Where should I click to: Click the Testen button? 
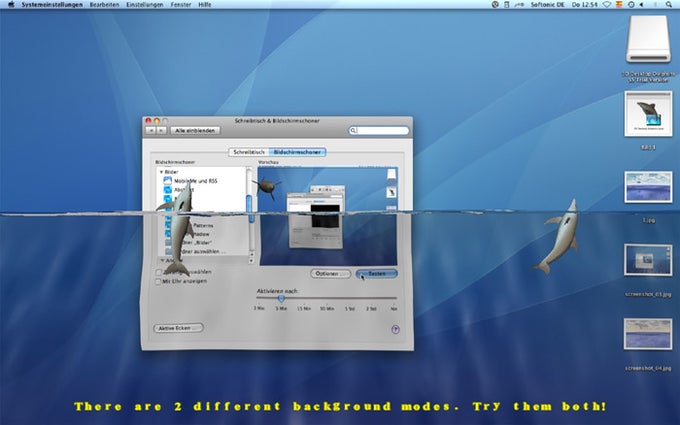pos(376,274)
